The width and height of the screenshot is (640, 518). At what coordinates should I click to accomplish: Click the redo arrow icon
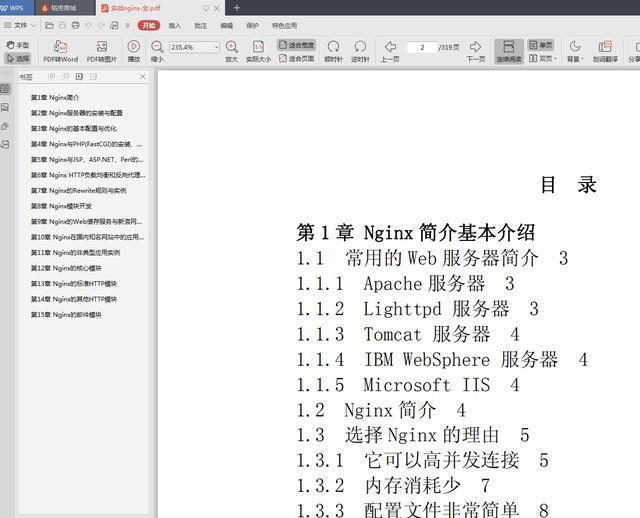[x=101, y=25]
